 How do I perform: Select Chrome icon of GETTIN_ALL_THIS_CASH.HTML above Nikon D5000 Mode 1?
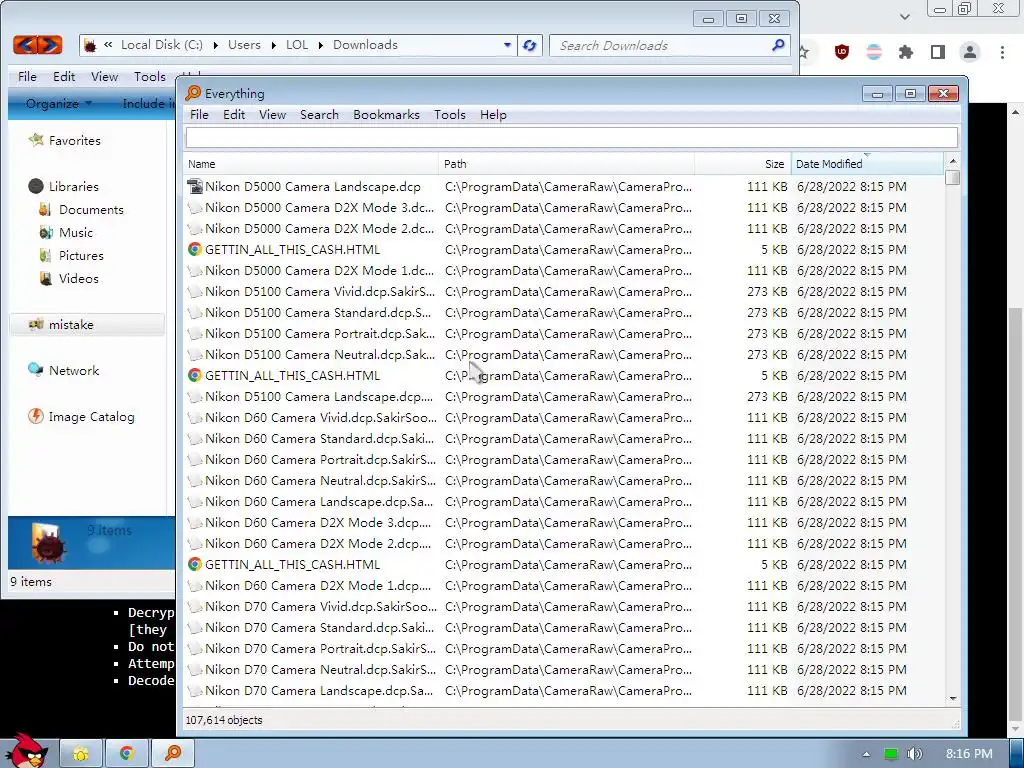(195, 249)
